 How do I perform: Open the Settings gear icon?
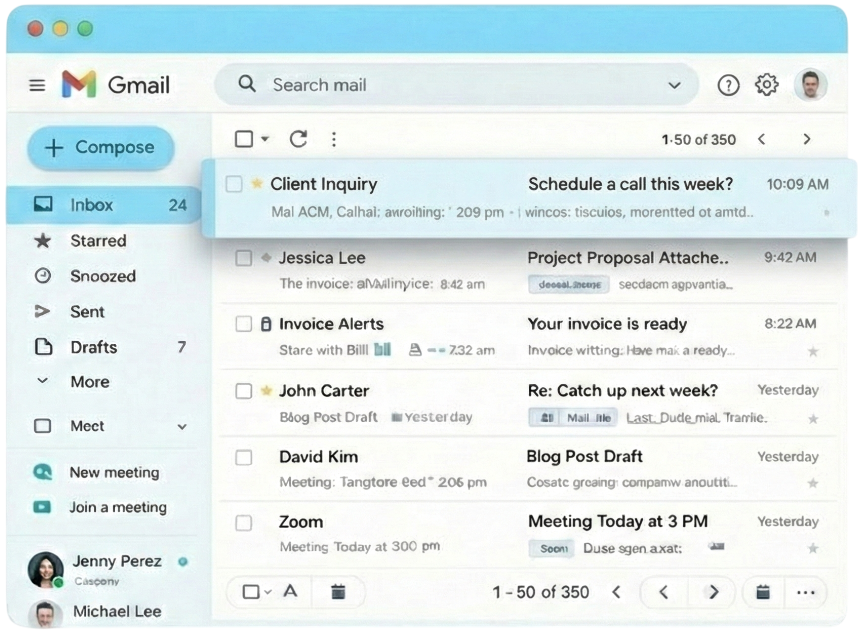(767, 85)
